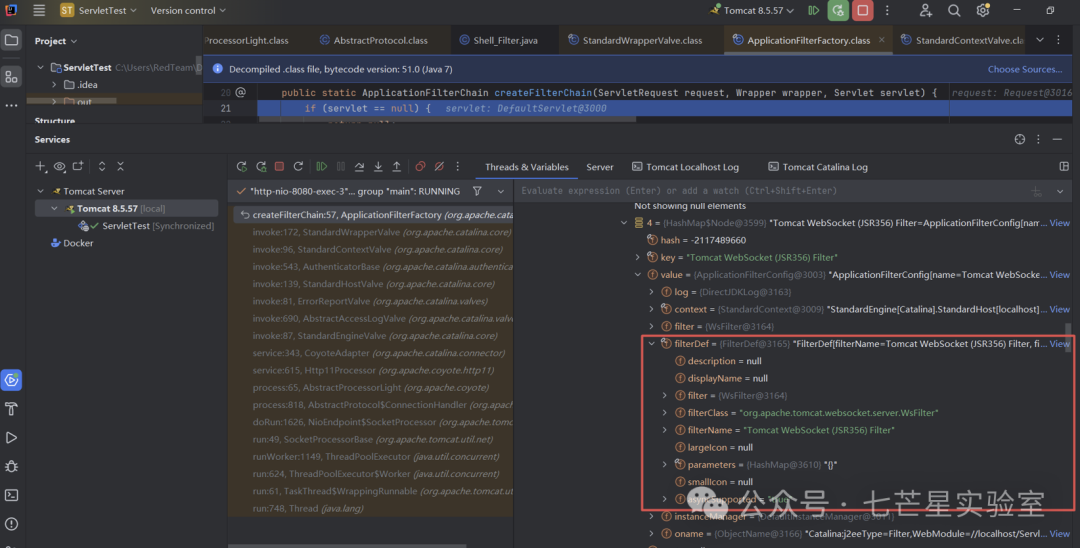The width and height of the screenshot is (1080, 548).
Task: Open hidden editor tabs list chevron
Action: click(1040, 40)
